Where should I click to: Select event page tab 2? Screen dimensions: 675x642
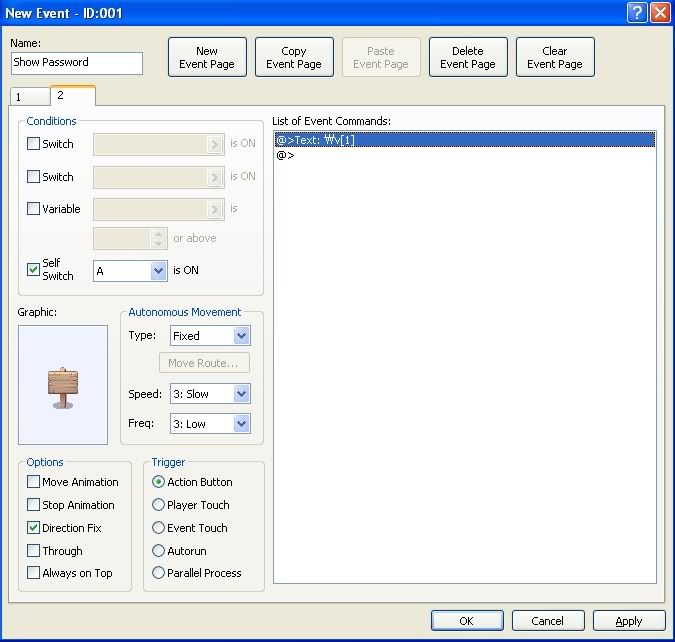71,95
